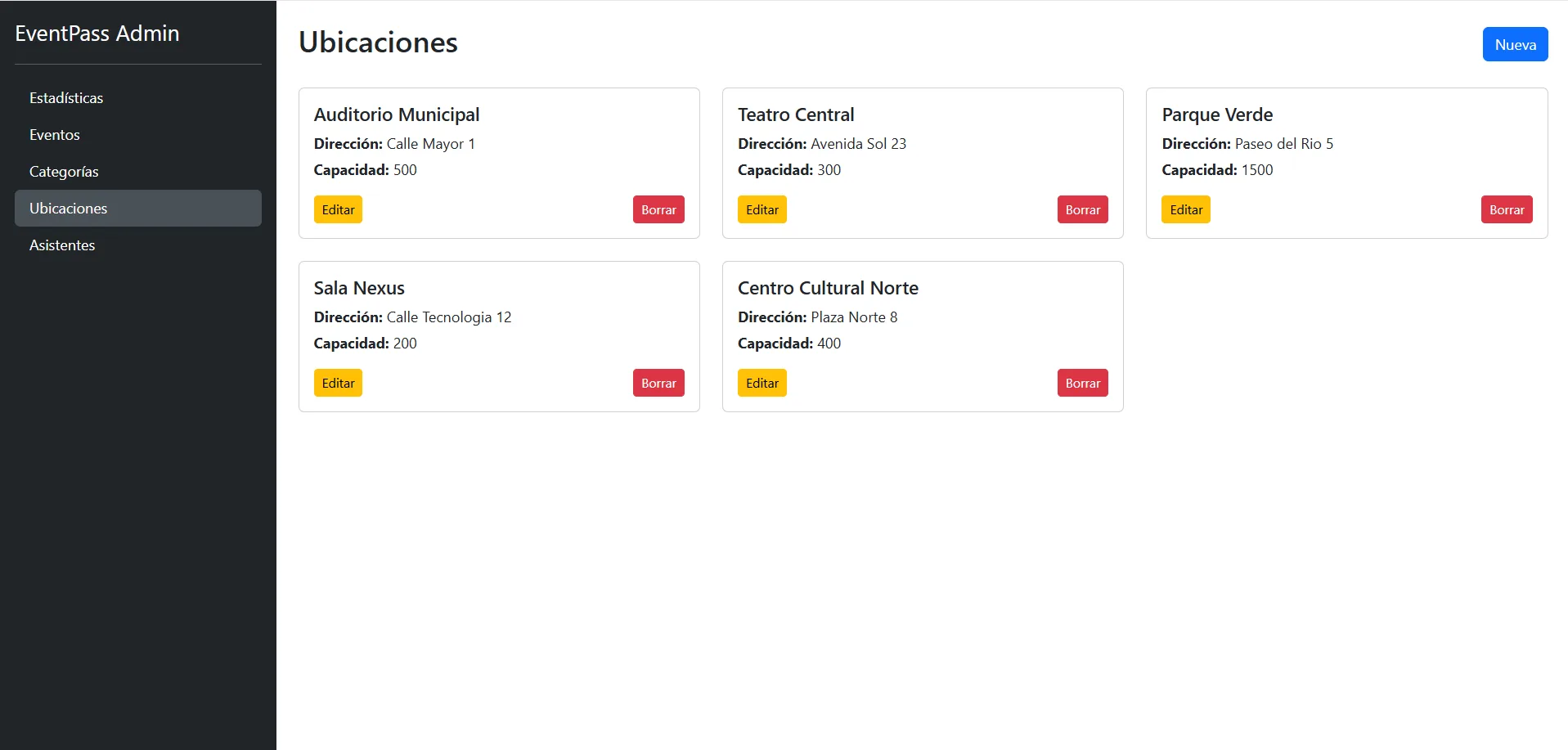Go to Eventos in the sidebar
This screenshot has width=1568, height=750.
[x=138, y=135]
